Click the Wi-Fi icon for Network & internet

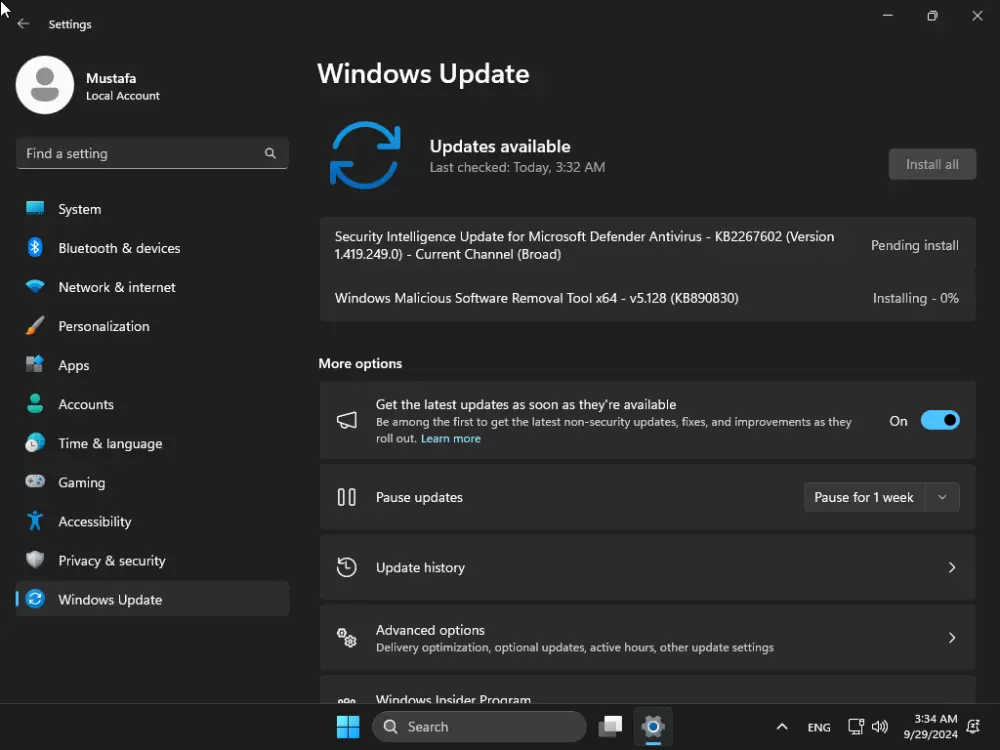[x=35, y=286]
